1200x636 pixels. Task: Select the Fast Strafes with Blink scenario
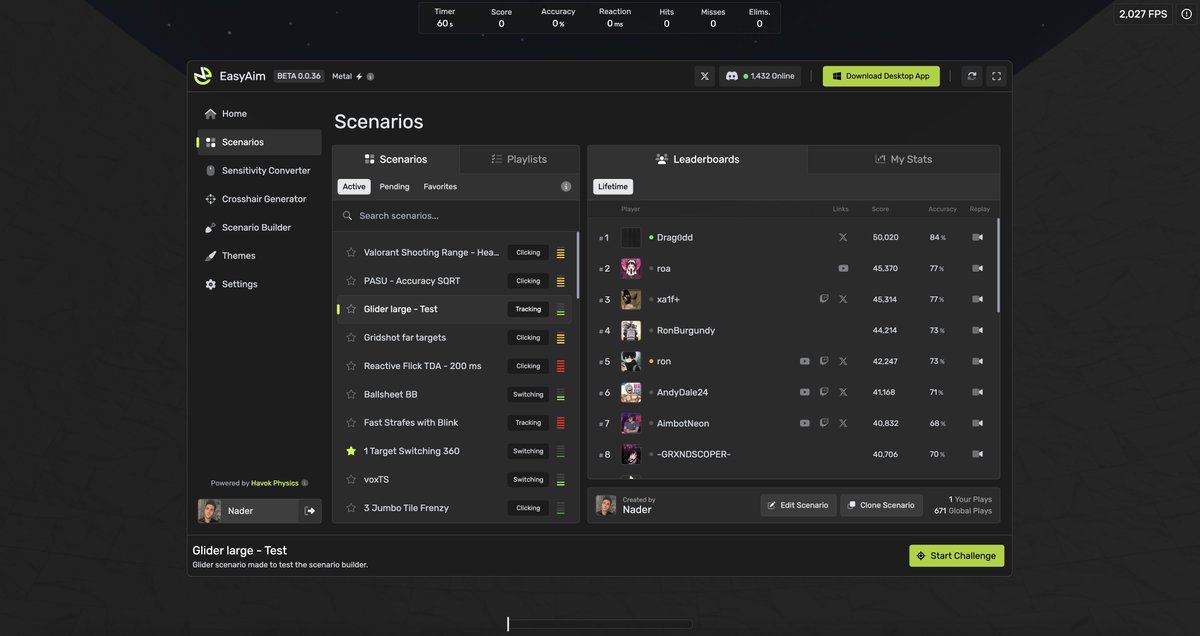[455, 423]
